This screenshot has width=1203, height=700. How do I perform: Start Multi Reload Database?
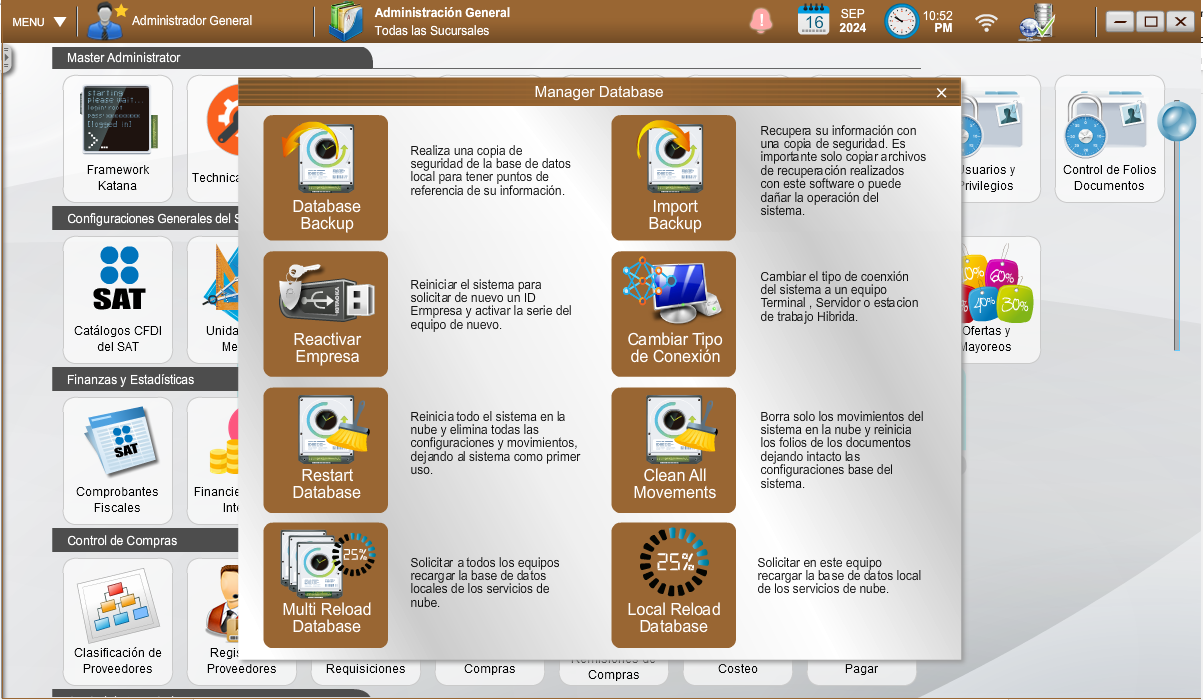tap(325, 585)
